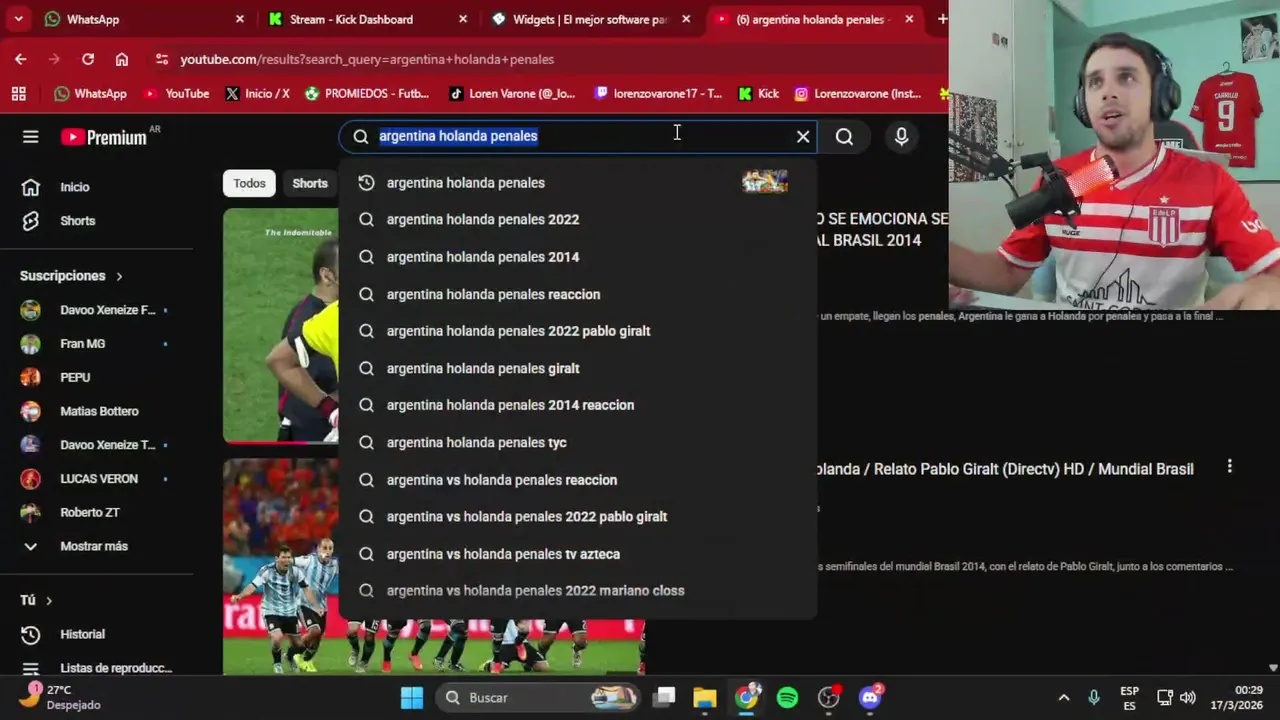Screen dimensions: 1280x720
Task: Open tab search dropdown arrow
Action: point(18,19)
